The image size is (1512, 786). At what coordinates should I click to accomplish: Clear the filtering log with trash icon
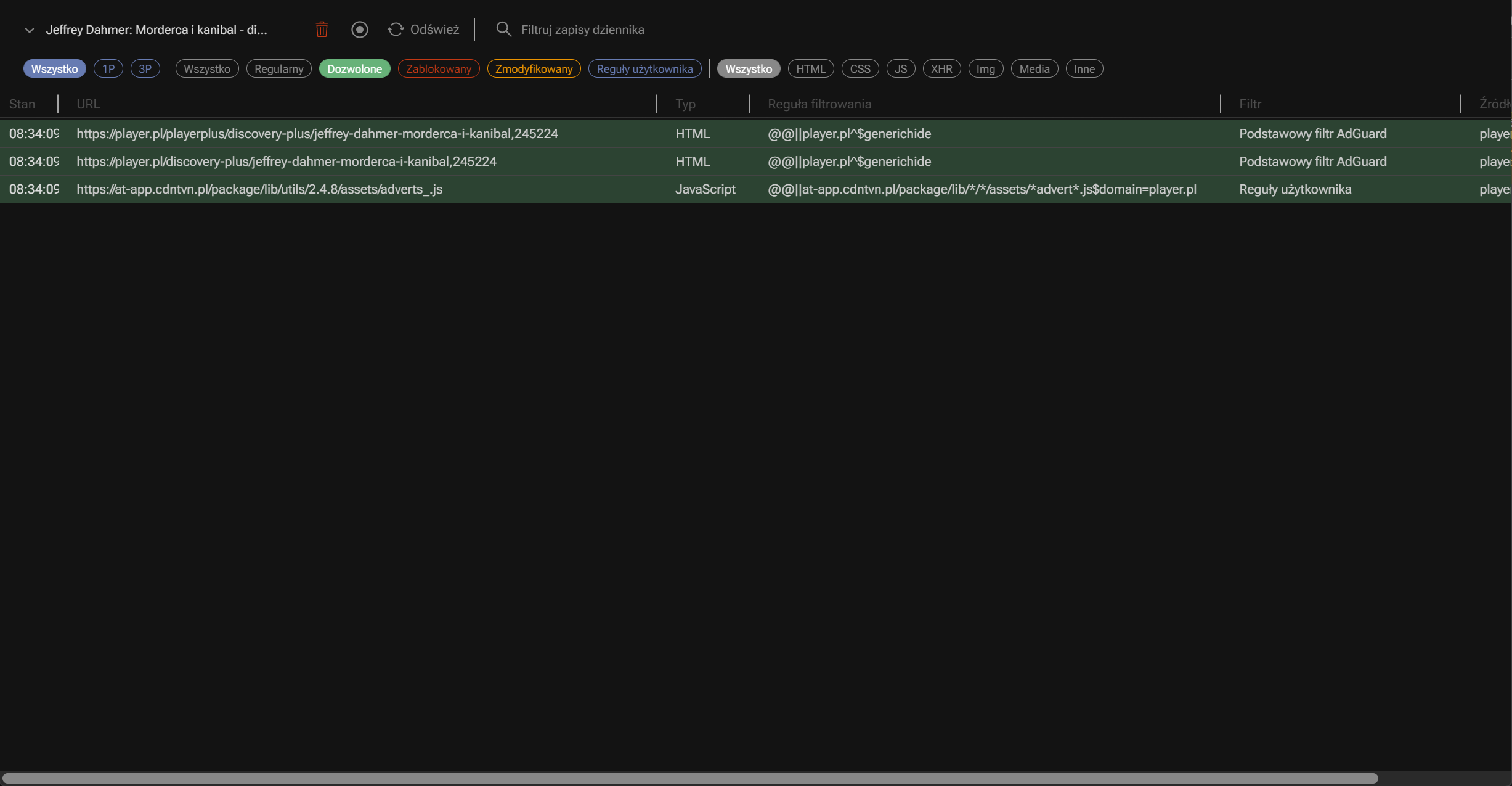[x=321, y=29]
